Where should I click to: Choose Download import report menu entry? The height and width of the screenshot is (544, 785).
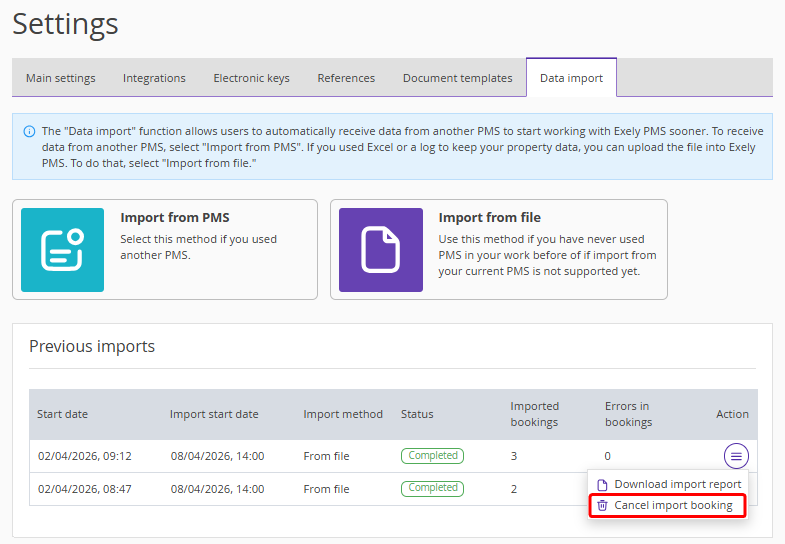tap(668, 484)
